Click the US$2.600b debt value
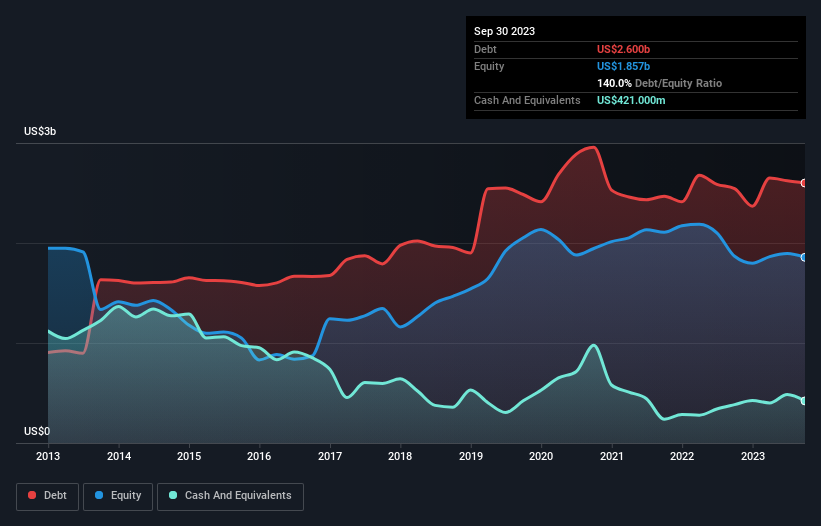The width and height of the screenshot is (821, 526). [623, 49]
